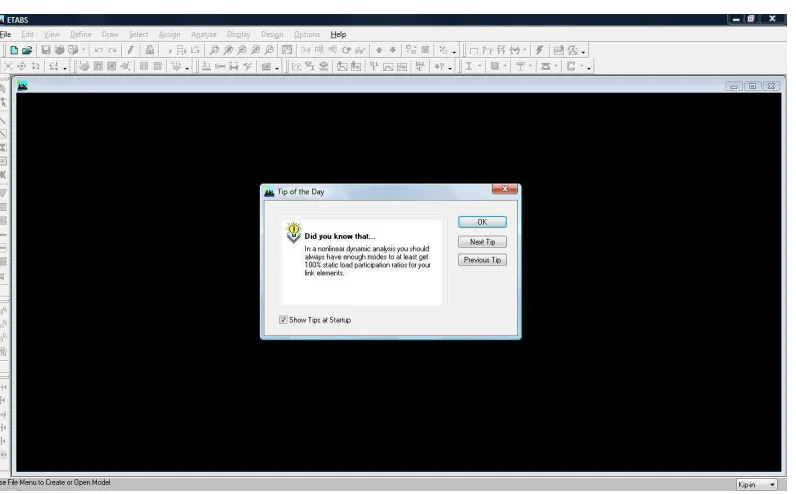Expand dropdown arrow next to concrete design icon
The height and width of the screenshot is (494, 796).
click(x=505, y=66)
